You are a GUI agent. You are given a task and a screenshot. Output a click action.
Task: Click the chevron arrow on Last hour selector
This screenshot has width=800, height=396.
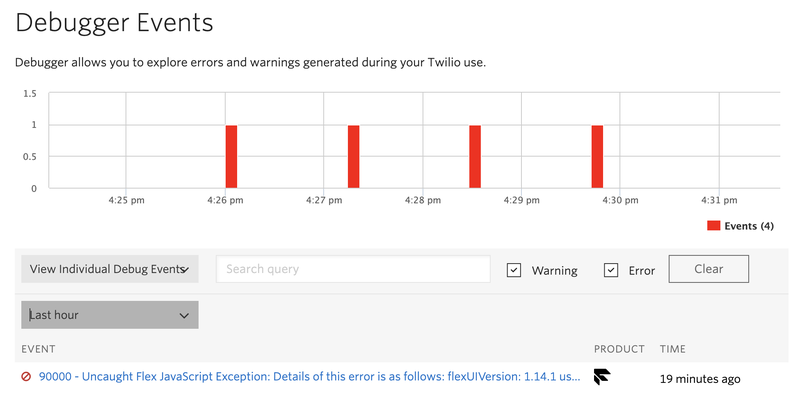184,316
